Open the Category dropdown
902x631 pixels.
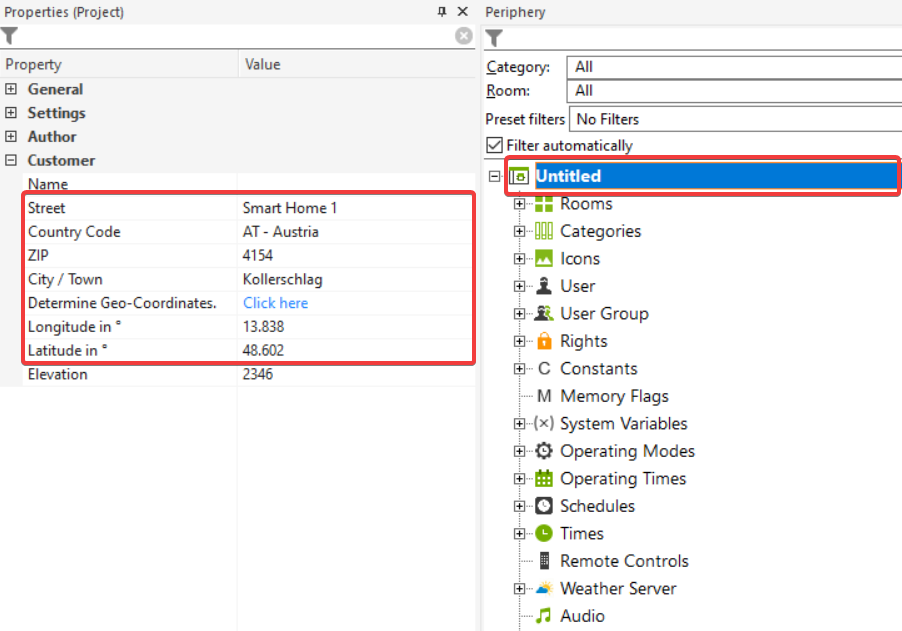point(733,67)
